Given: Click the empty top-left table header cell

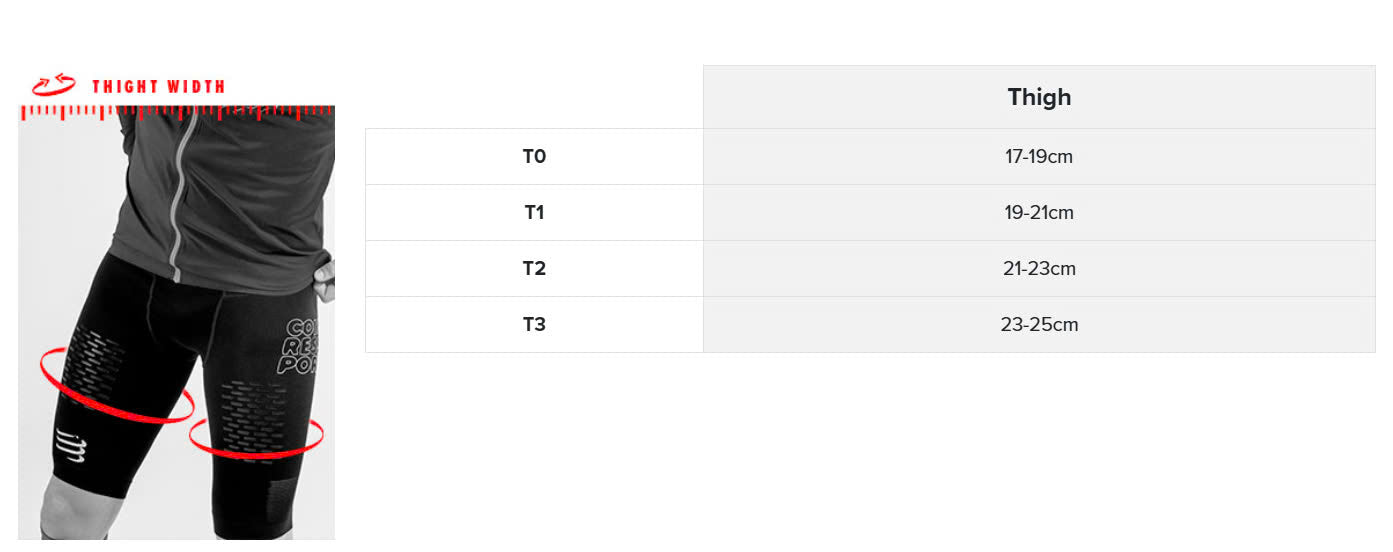Looking at the screenshot, I should click(534, 97).
